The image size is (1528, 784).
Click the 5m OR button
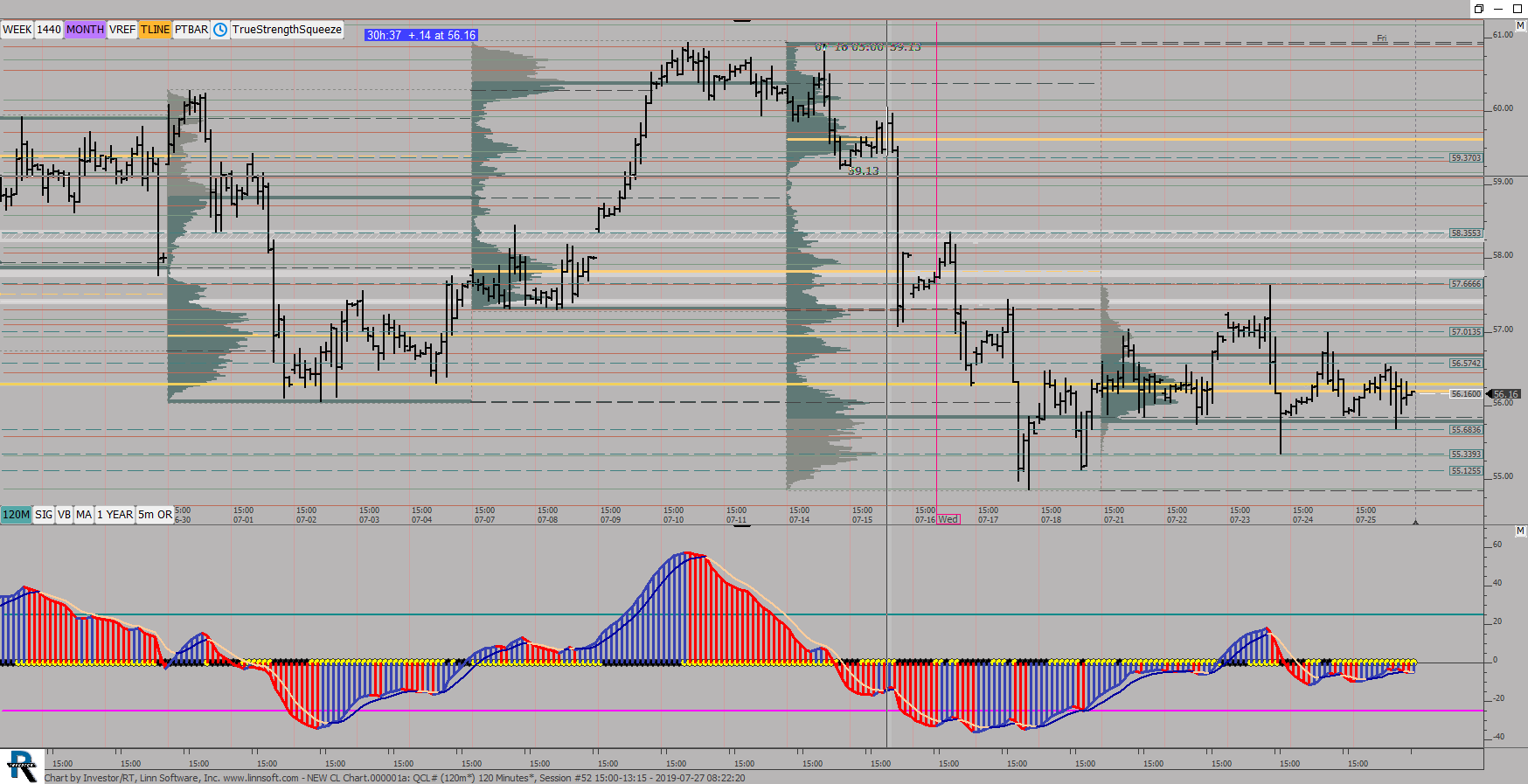pyautogui.click(x=156, y=515)
